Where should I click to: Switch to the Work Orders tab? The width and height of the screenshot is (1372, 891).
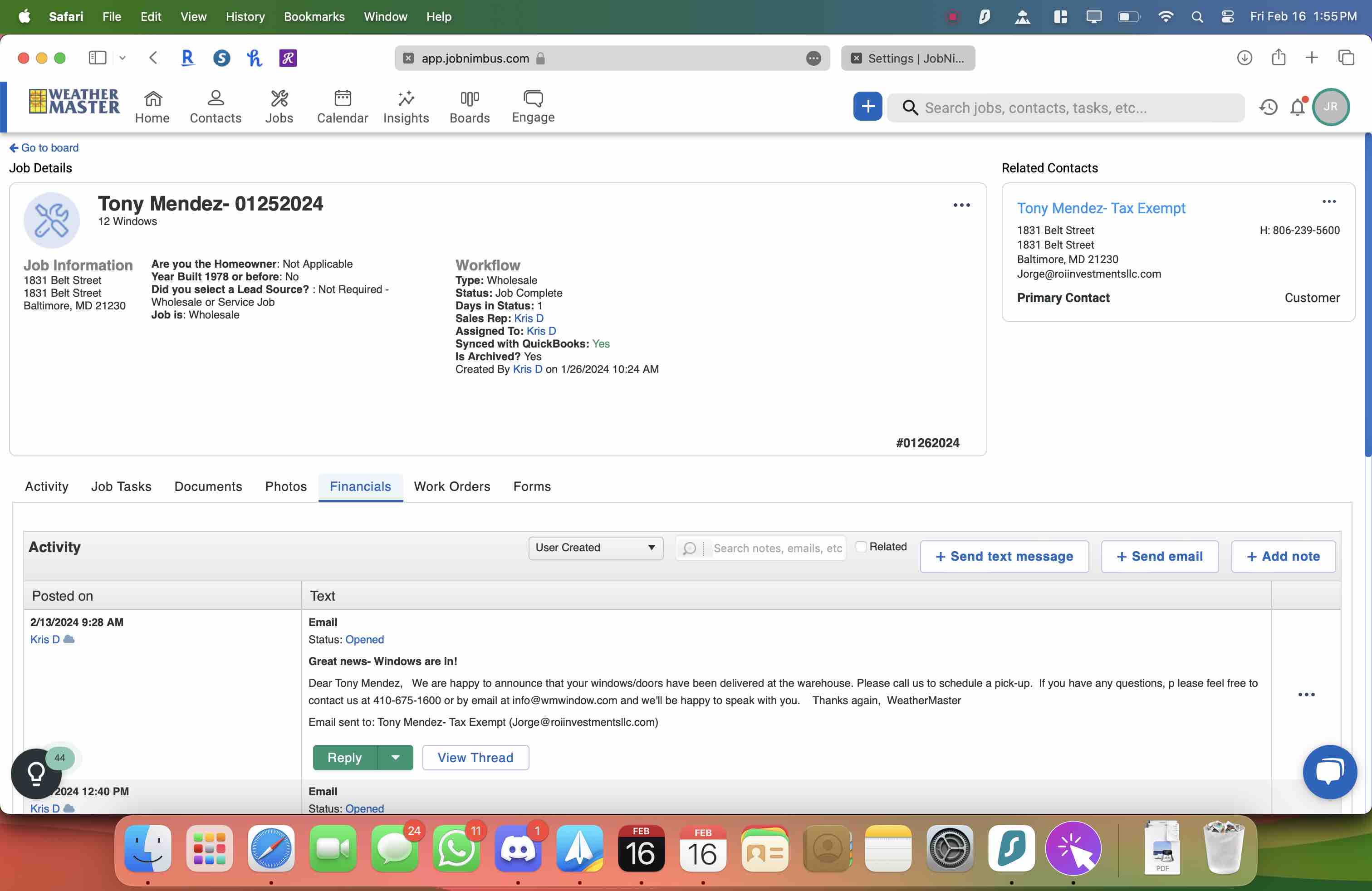(x=452, y=486)
